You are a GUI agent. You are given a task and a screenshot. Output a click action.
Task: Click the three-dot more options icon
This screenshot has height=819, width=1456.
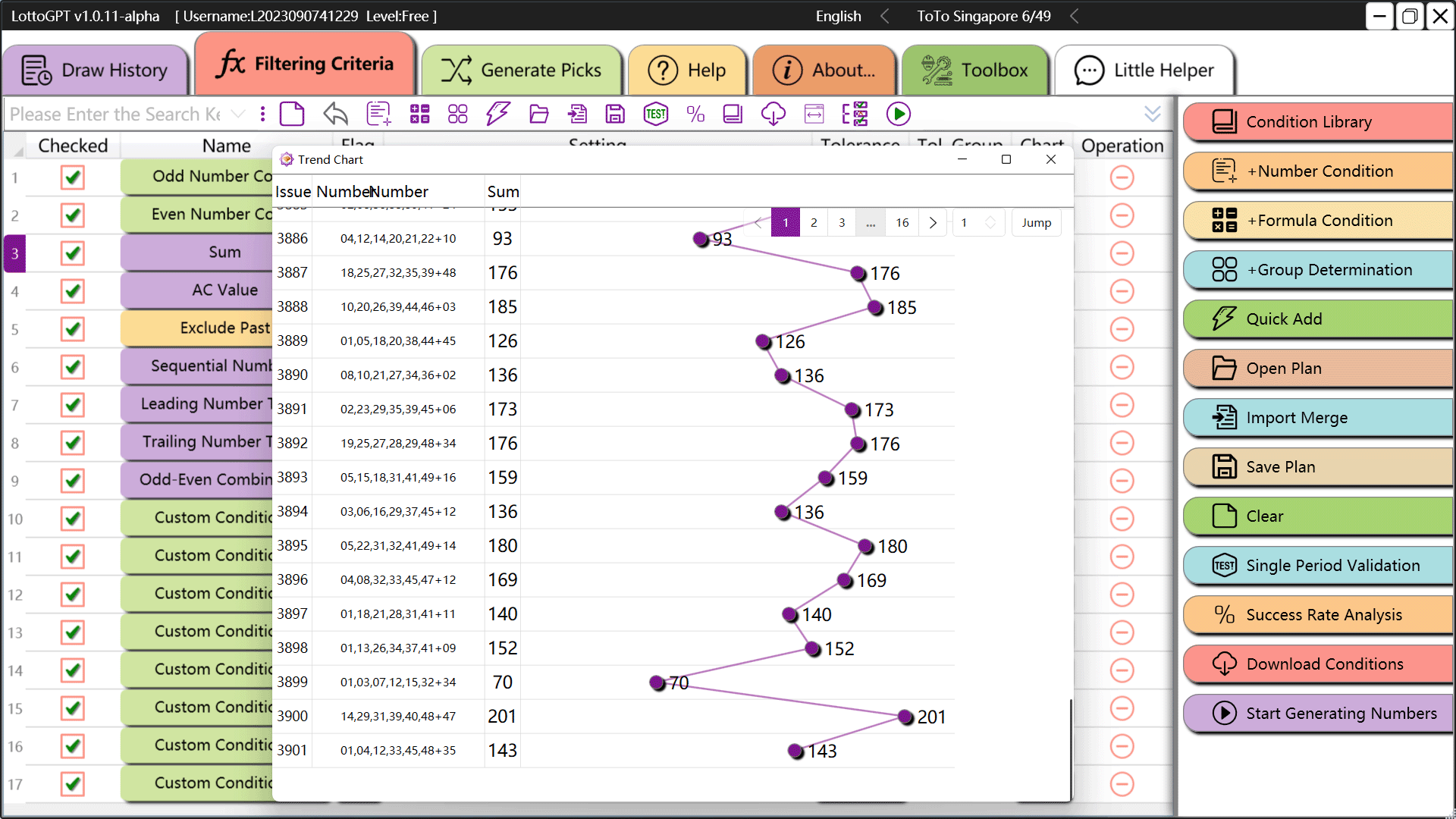[x=262, y=115]
